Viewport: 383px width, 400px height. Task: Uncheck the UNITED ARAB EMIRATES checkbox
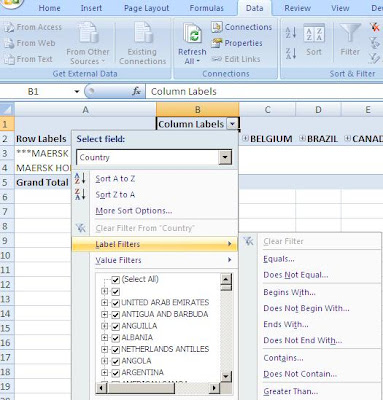[116, 303]
